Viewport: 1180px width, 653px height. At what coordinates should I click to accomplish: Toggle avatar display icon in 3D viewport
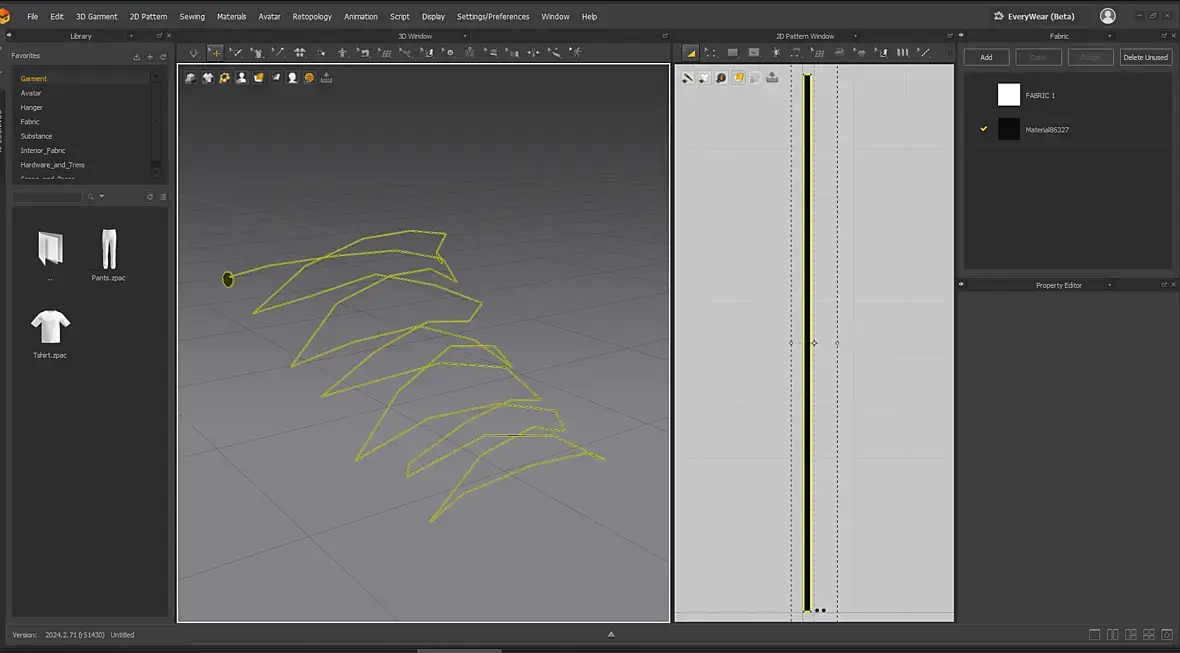tap(241, 78)
